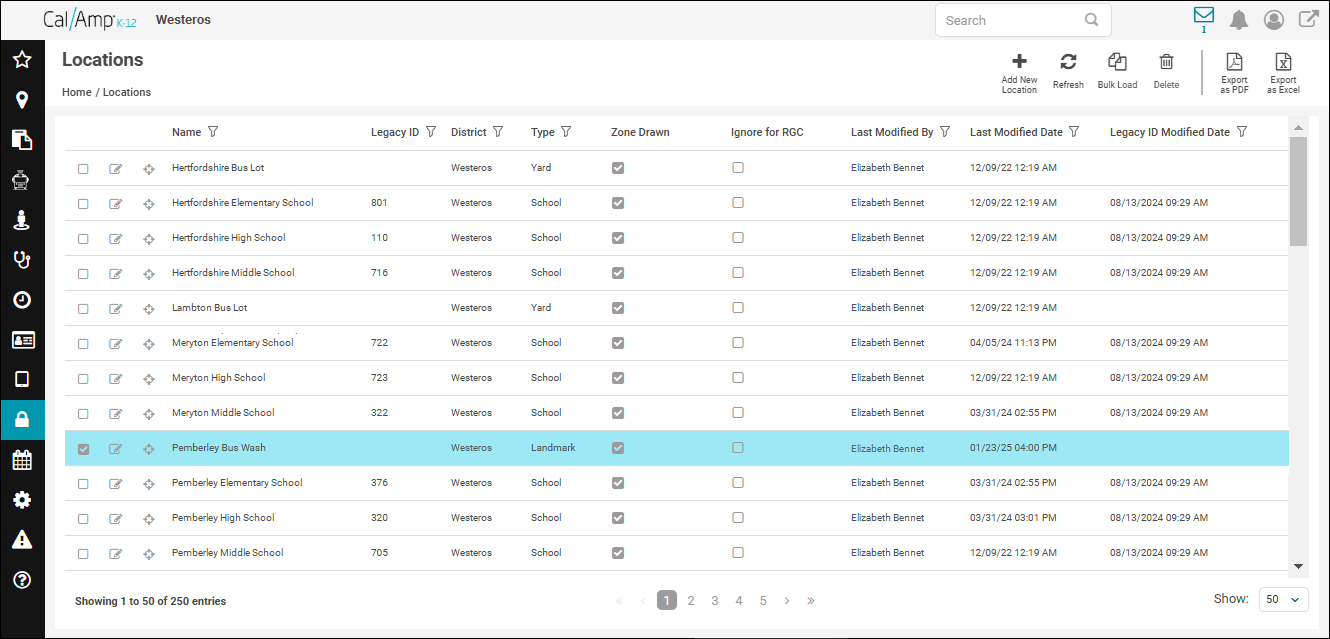Screen dimensions: 1330x639
Task: Edit the Meryton High School row
Action: tap(116, 378)
